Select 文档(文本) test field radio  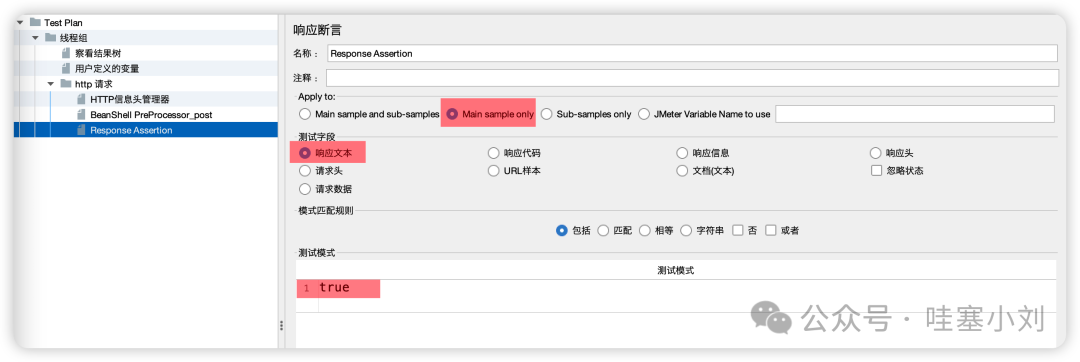click(x=682, y=171)
